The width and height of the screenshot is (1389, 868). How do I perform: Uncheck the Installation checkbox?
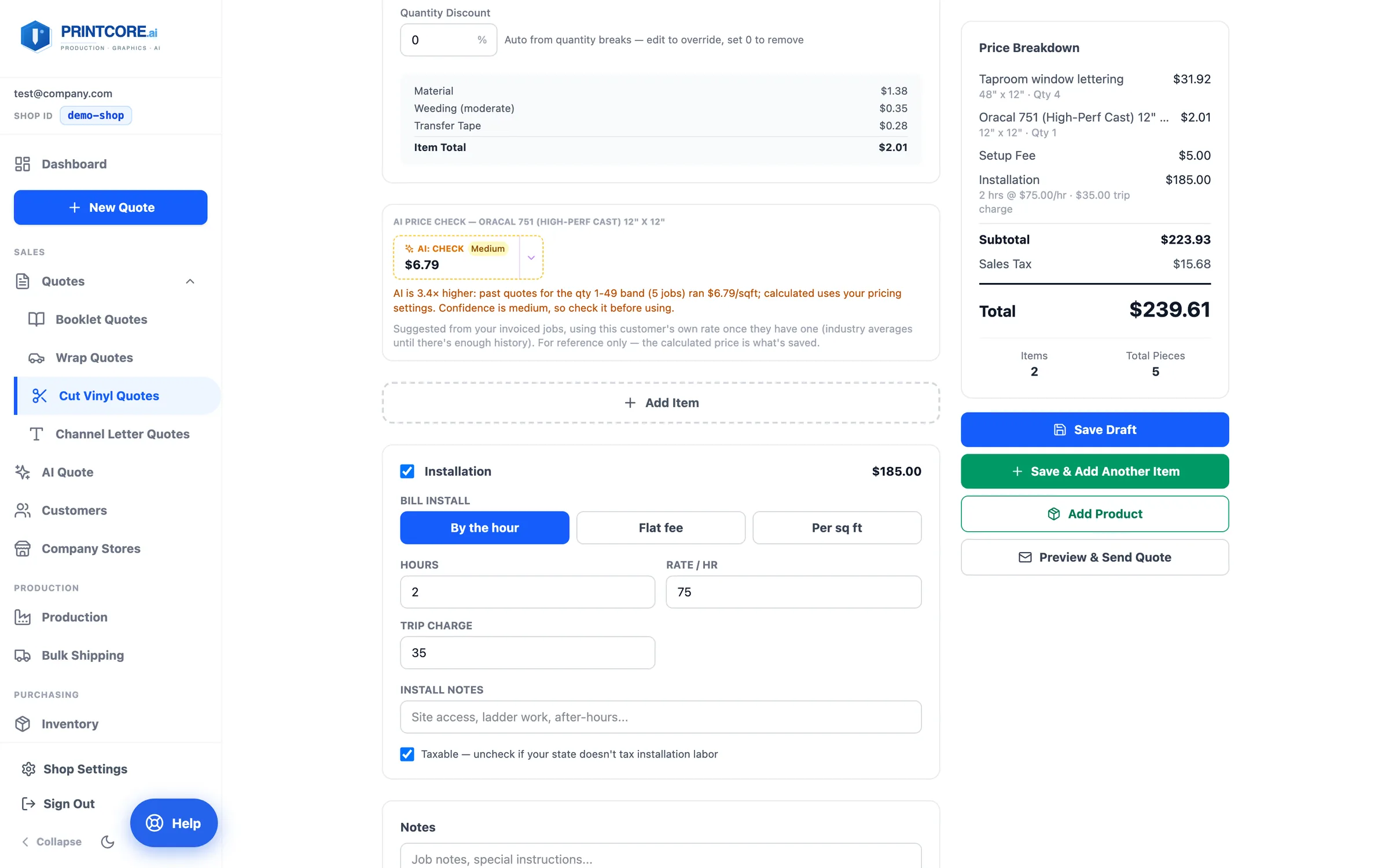407,471
